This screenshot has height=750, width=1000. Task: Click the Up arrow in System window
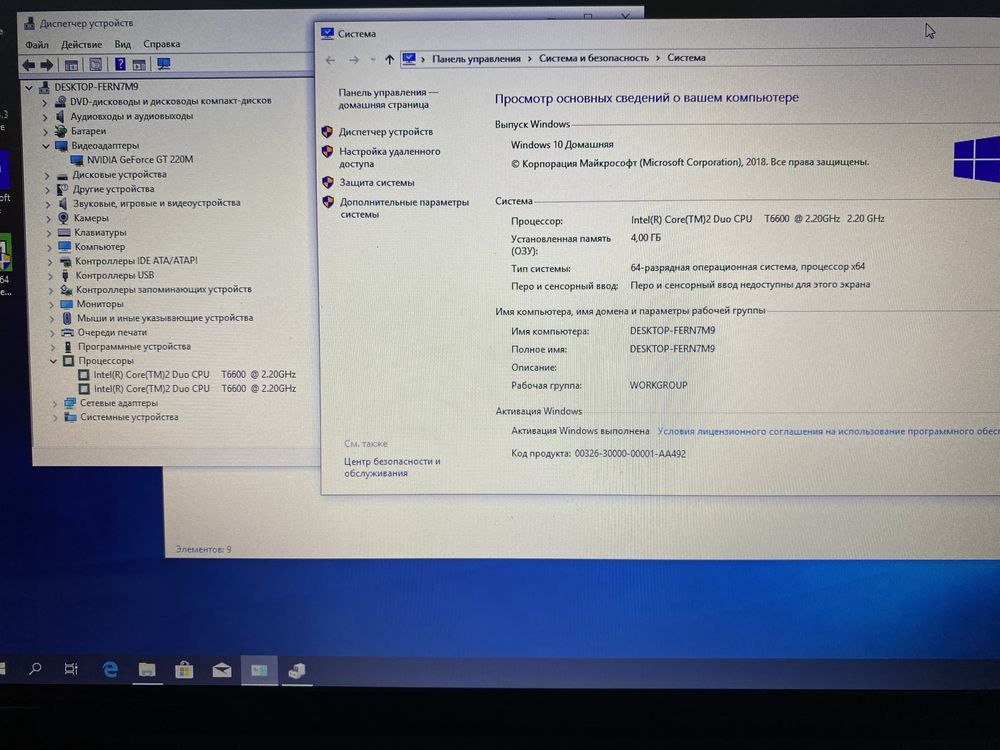[389, 59]
